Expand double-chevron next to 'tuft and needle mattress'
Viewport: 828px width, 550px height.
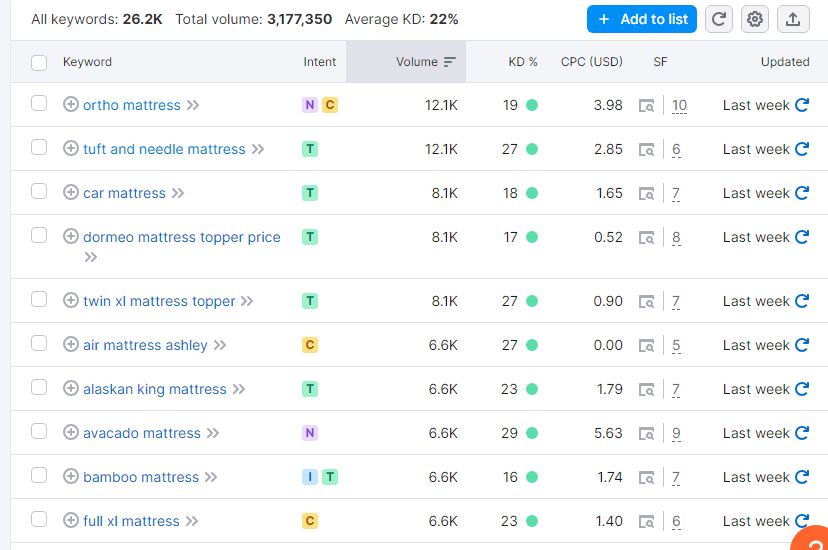pos(258,149)
